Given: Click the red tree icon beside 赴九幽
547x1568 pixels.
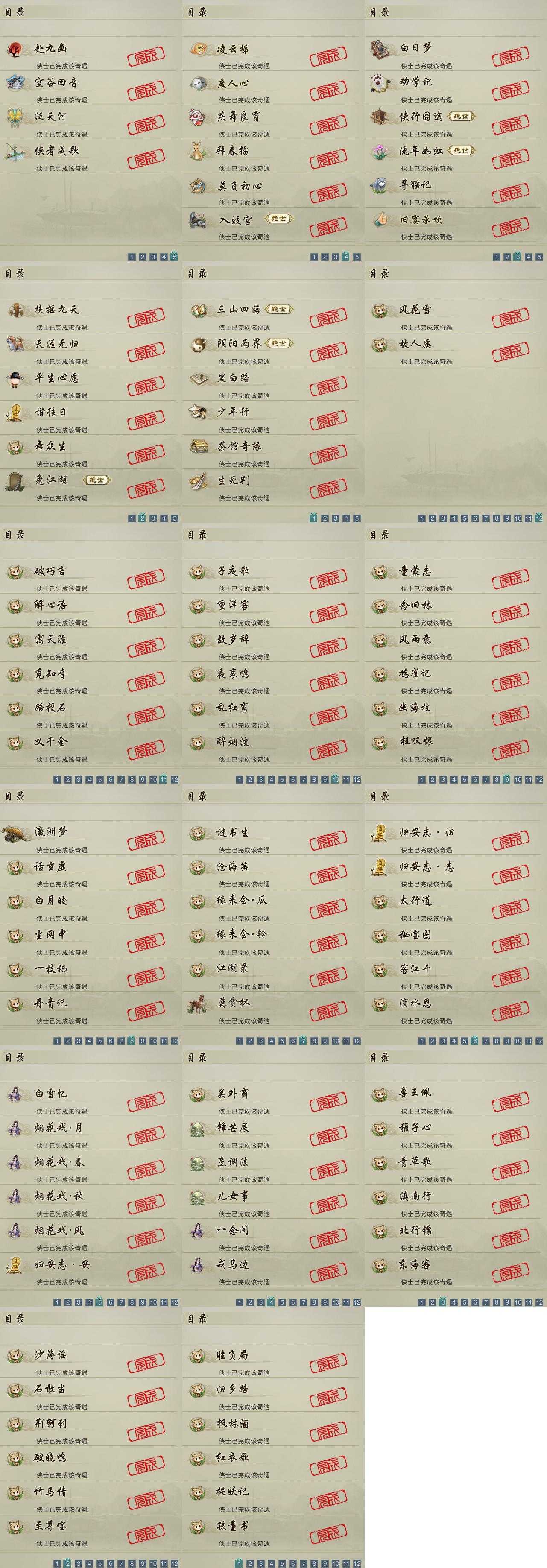Looking at the screenshot, I should coord(15,49).
